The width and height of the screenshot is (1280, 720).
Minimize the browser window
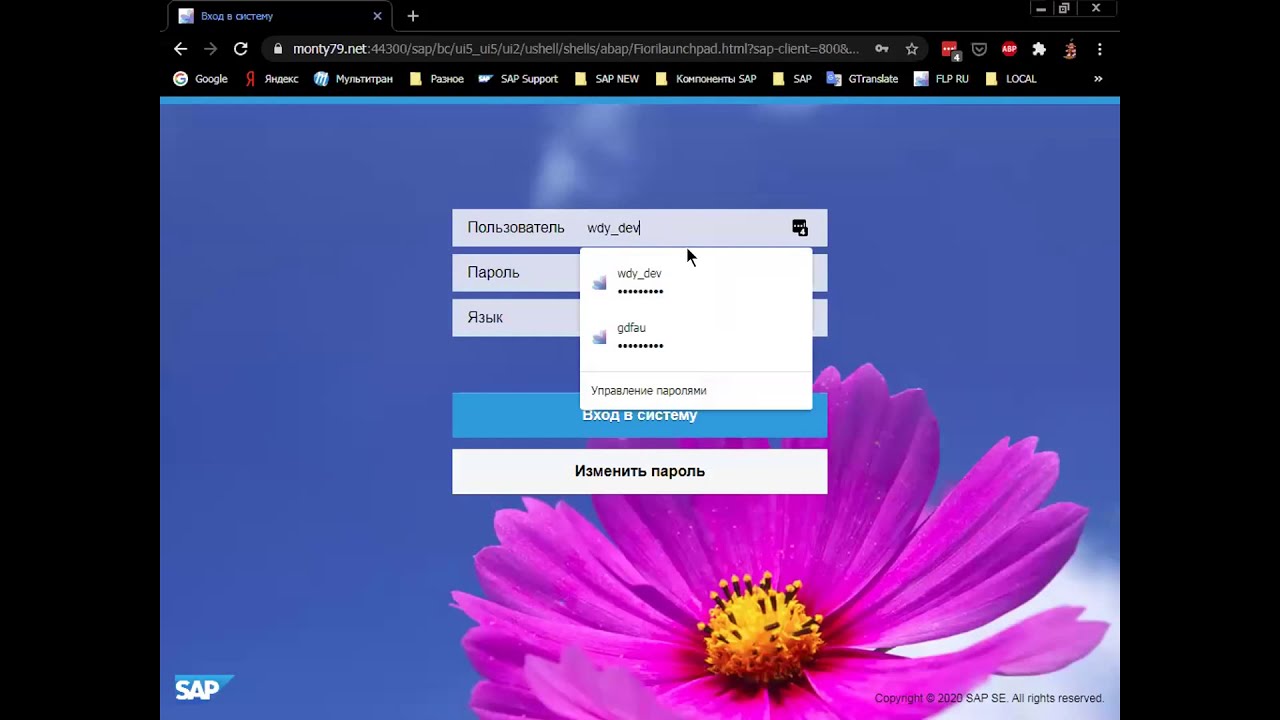(x=1041, y=9)
